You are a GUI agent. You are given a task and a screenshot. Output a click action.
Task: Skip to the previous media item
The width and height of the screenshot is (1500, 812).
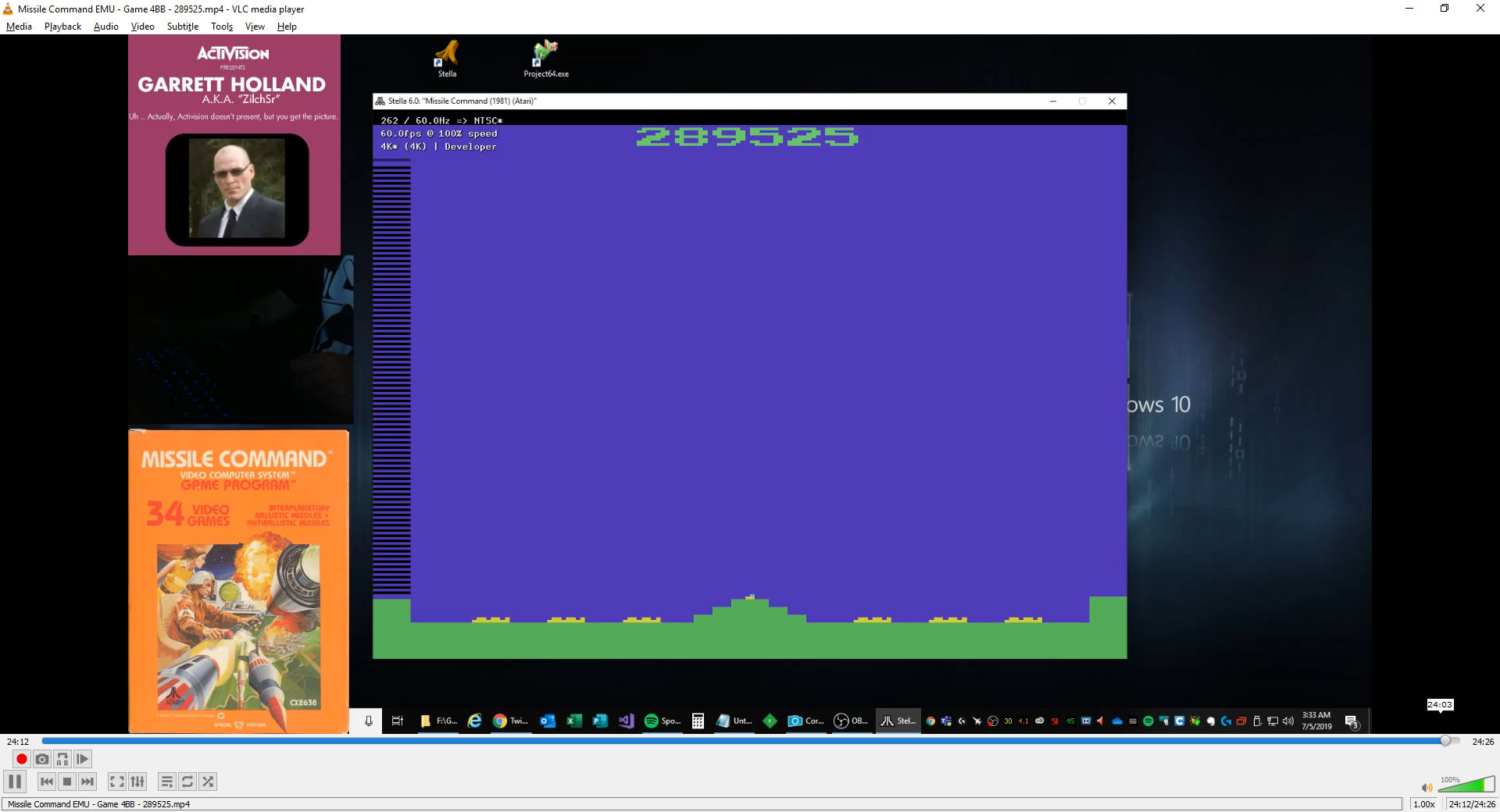[47, 782]
